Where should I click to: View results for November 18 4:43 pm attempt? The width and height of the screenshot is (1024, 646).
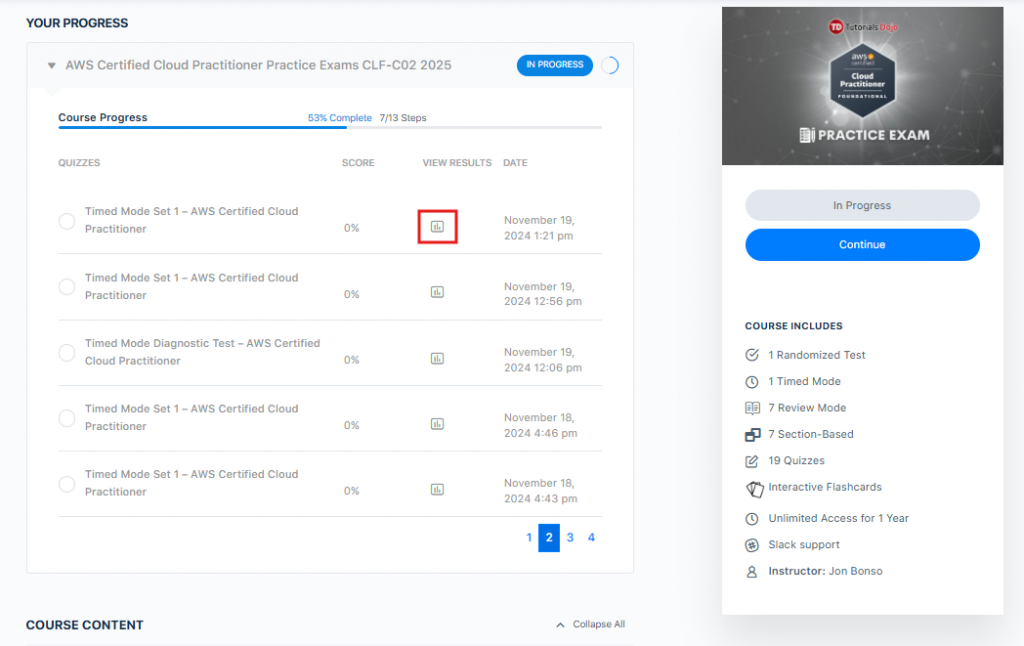pos(437,489)
